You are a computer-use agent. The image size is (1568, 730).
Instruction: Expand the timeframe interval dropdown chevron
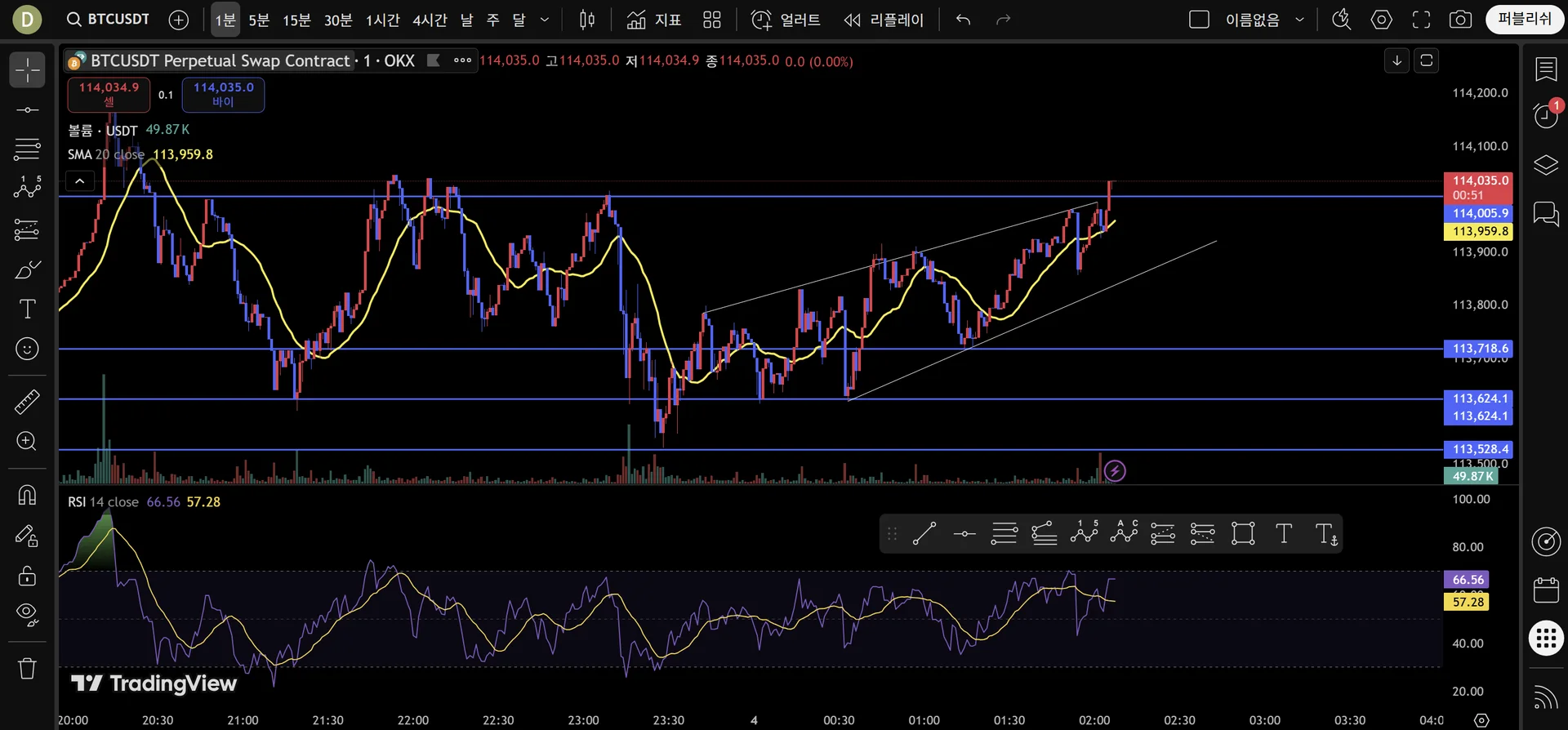[x=545, y=20]
